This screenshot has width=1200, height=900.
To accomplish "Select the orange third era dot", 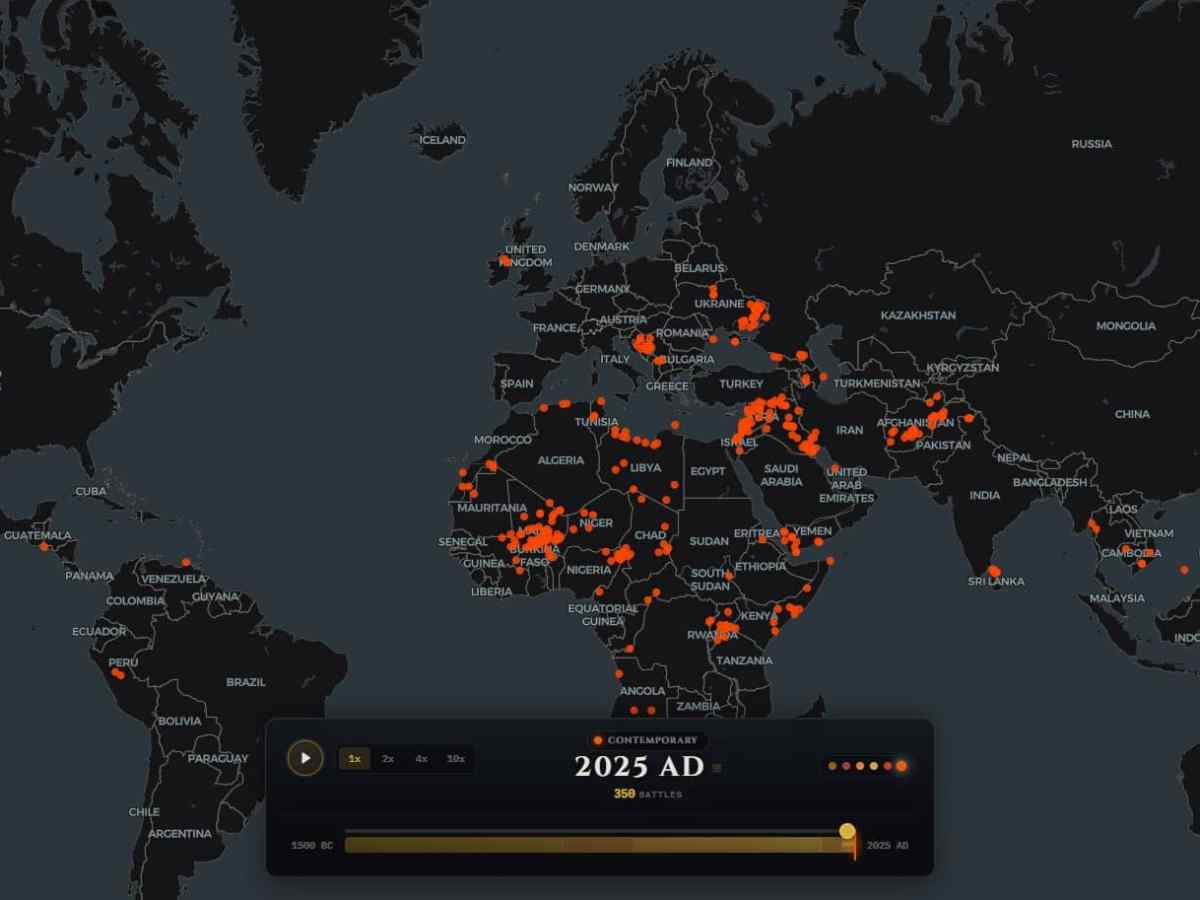I will pyautogui.click(x=860, y=765).
